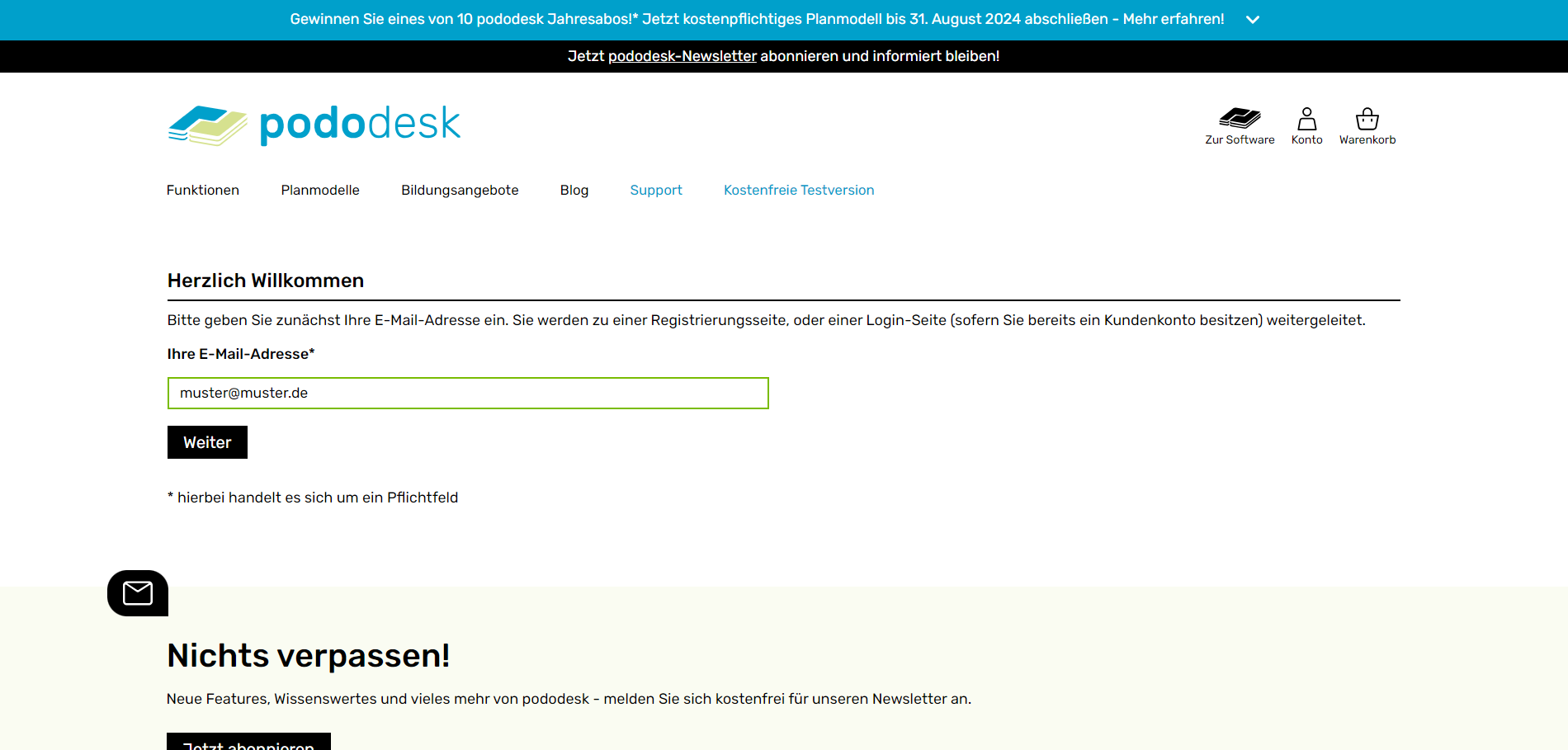The image size is (1568, 750).
Task: Click the Jetzt abonnieren button
Action: pos(248,742)
